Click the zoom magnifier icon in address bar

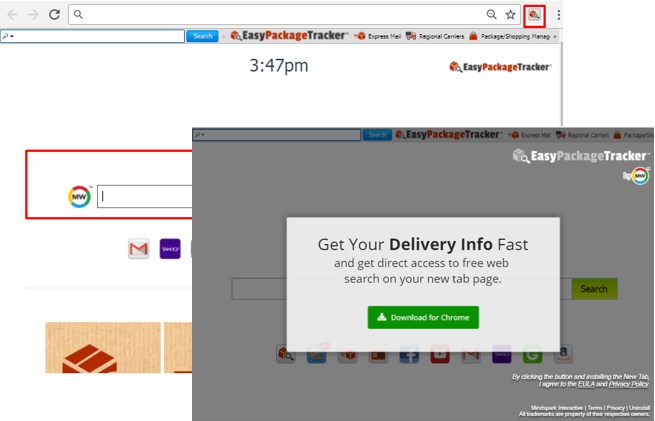(x=492, y=15)
